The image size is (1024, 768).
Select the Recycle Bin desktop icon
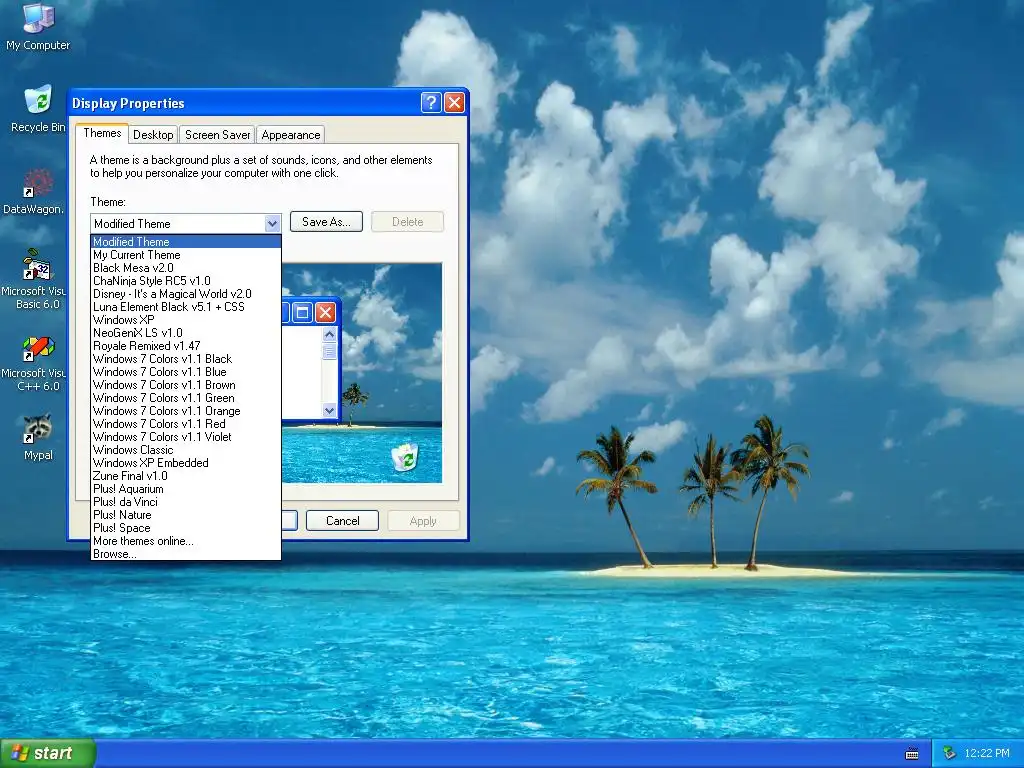[38, 109]
